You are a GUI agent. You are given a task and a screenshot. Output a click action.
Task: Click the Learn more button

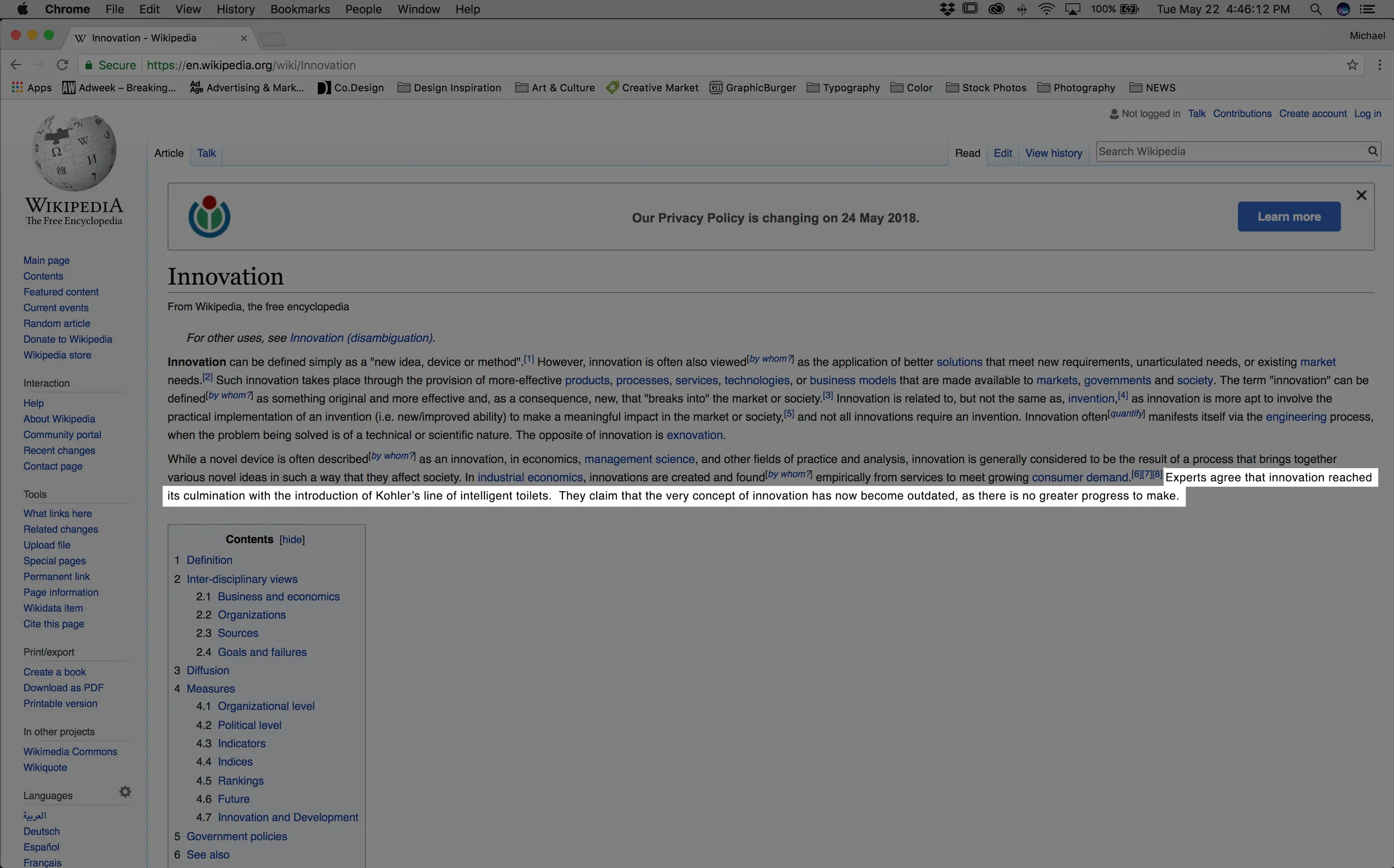(x=1289, y=217)
